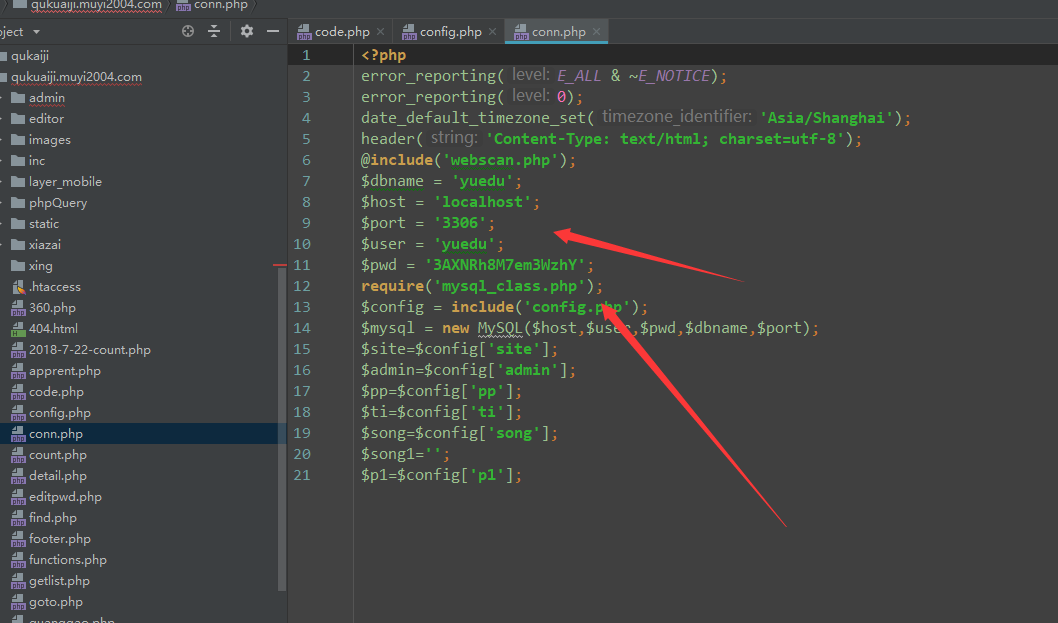Open the admin folder
This screenshot has height=623, width=1058.
click(x=47, y=98)
